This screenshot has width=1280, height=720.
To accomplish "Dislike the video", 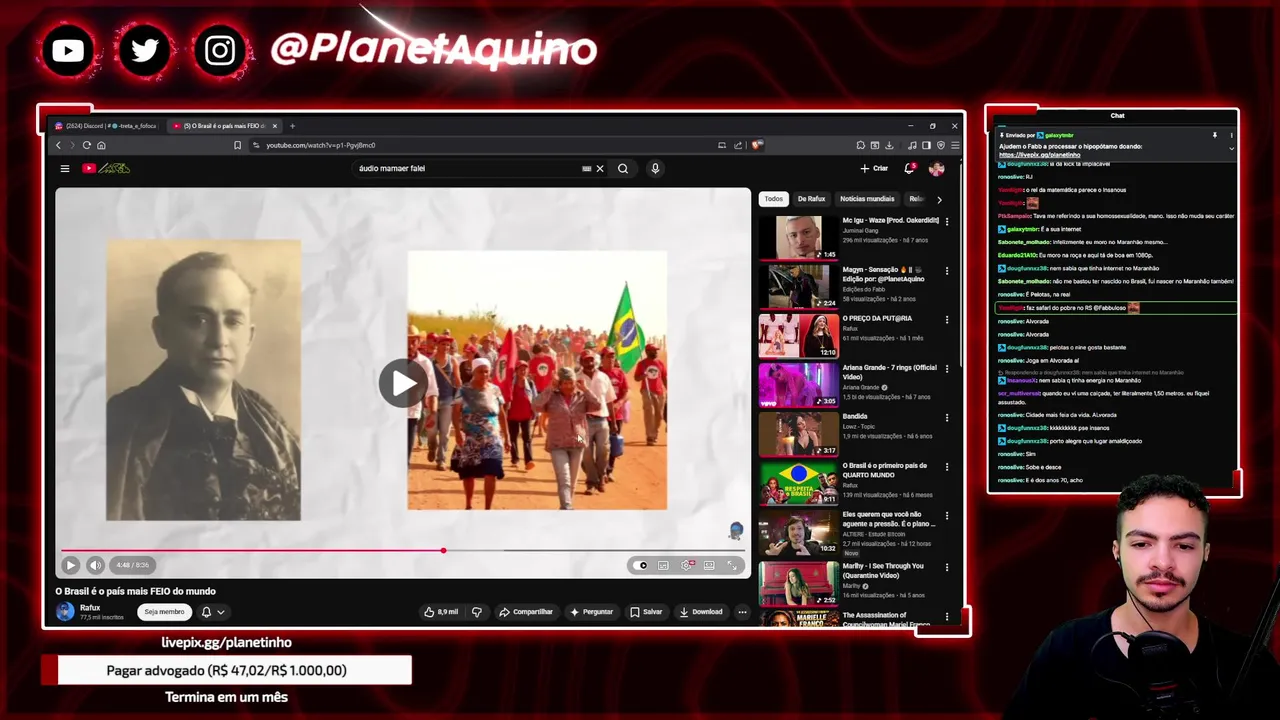I will click(477, 612).
